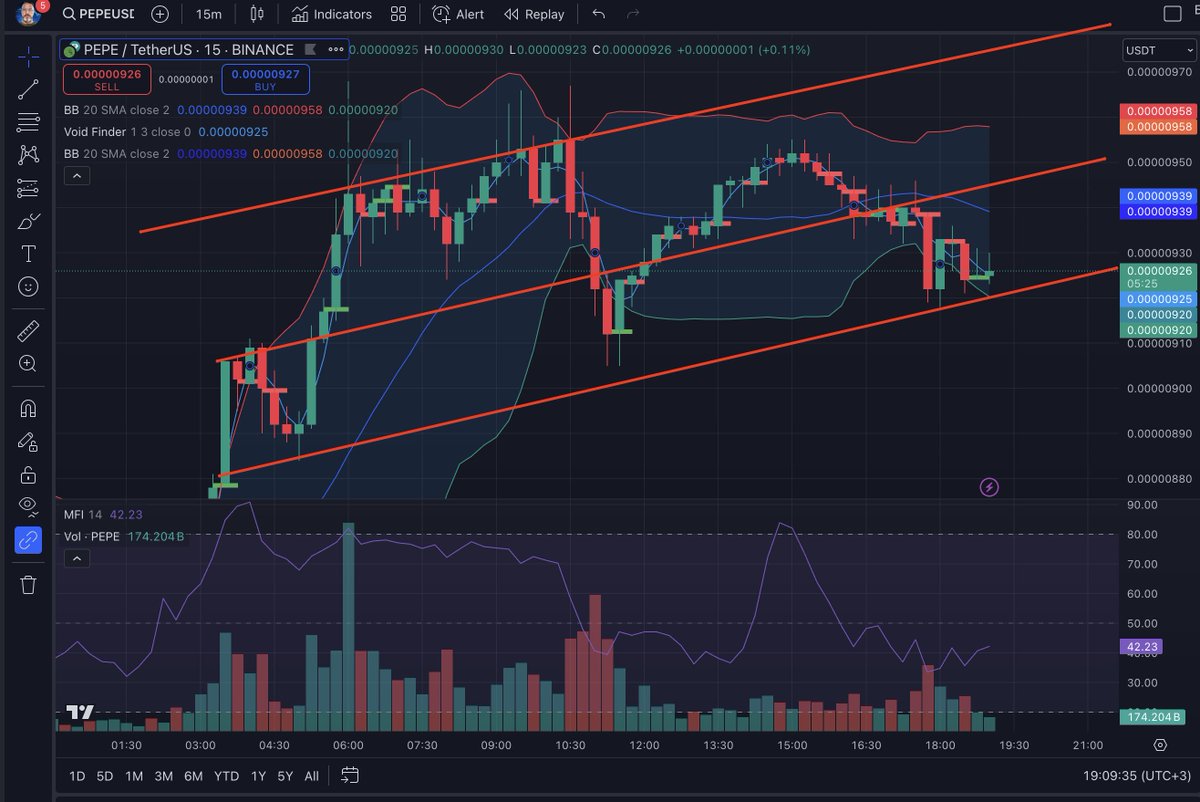The height and width of the screenshot is (802, 1200).
Task: Lock all drawing tools
Action: tap(28, 474)
